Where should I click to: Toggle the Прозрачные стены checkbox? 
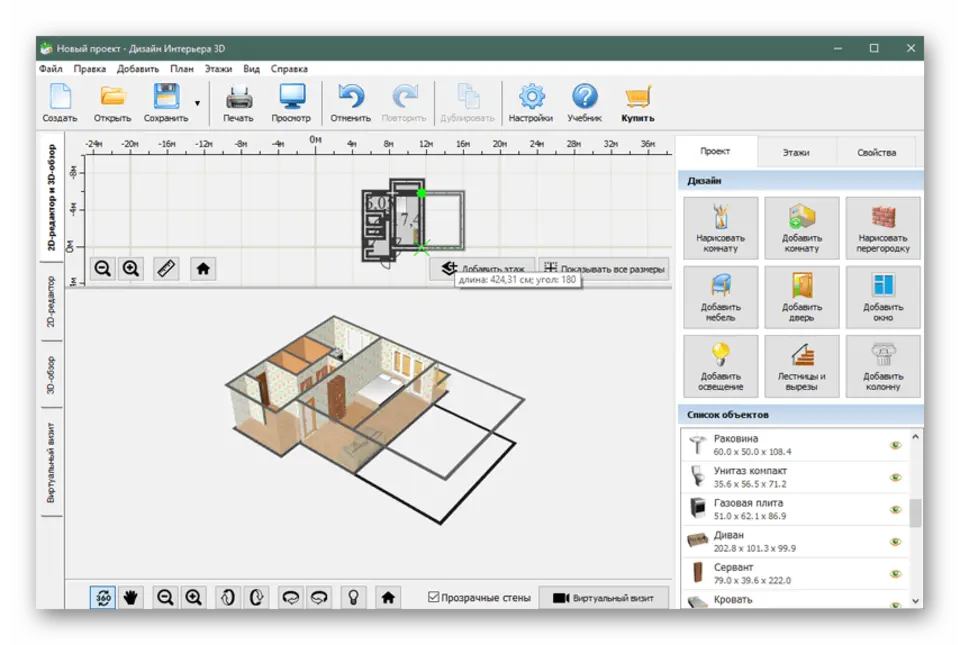(x=433, y=597)
